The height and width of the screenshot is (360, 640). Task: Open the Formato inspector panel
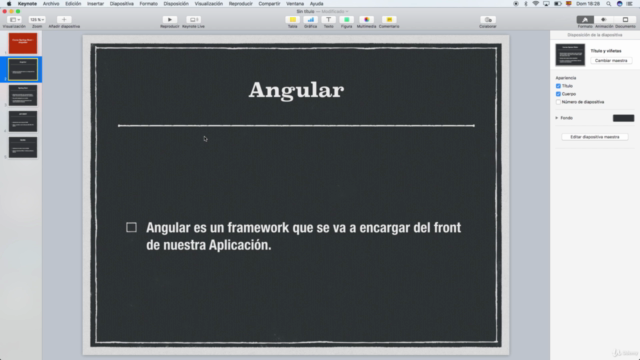coord(585,20)
